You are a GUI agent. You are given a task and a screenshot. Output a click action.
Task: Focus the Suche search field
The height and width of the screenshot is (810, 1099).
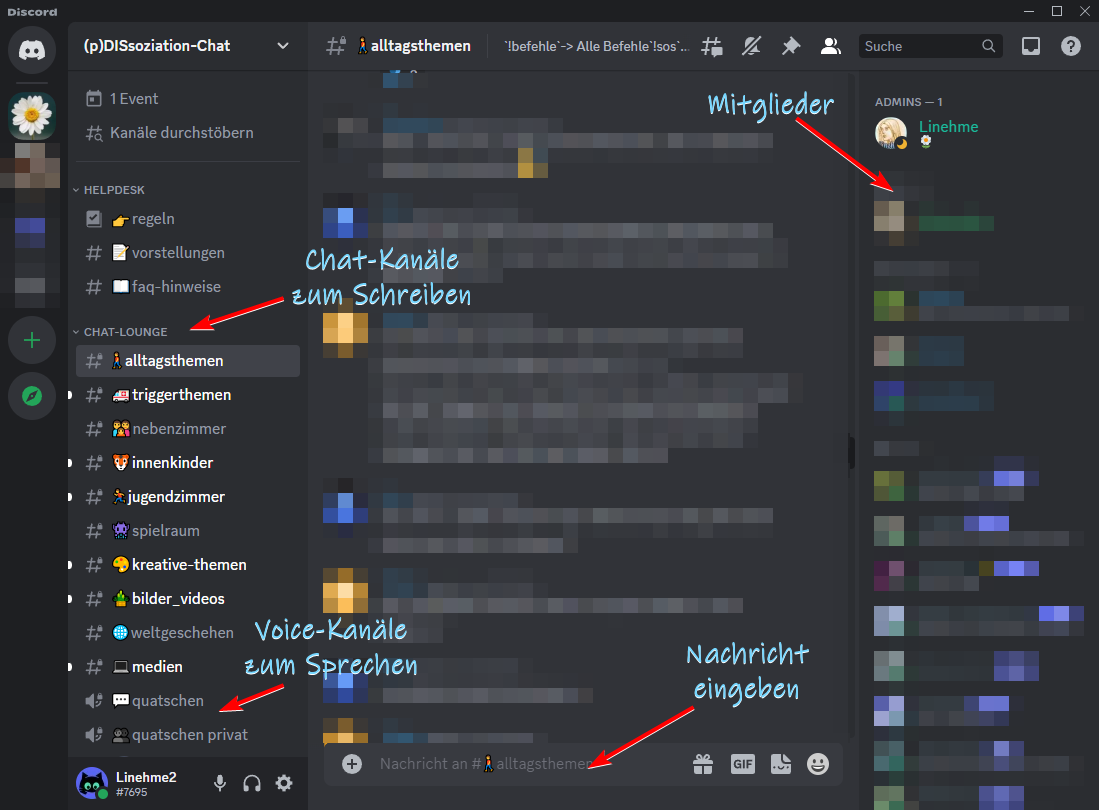tap(931, 46)
